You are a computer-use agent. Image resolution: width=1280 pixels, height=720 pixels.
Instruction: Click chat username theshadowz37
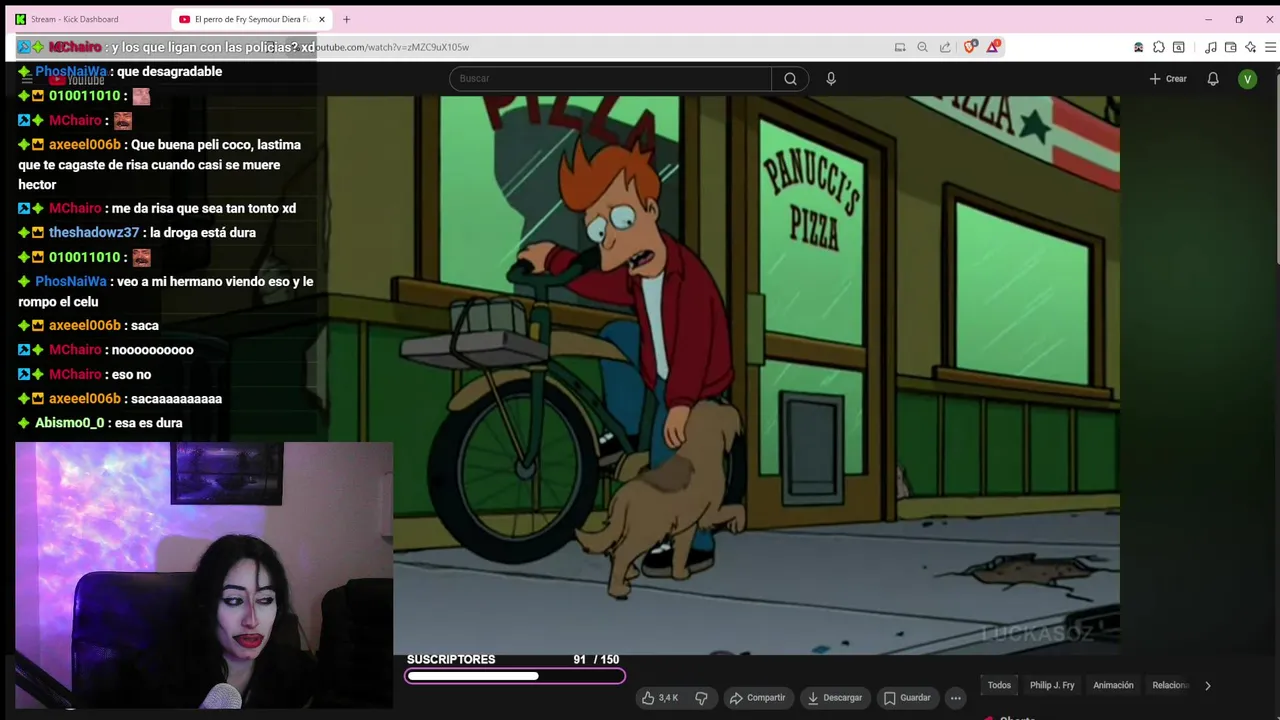[x=94, y=232]
